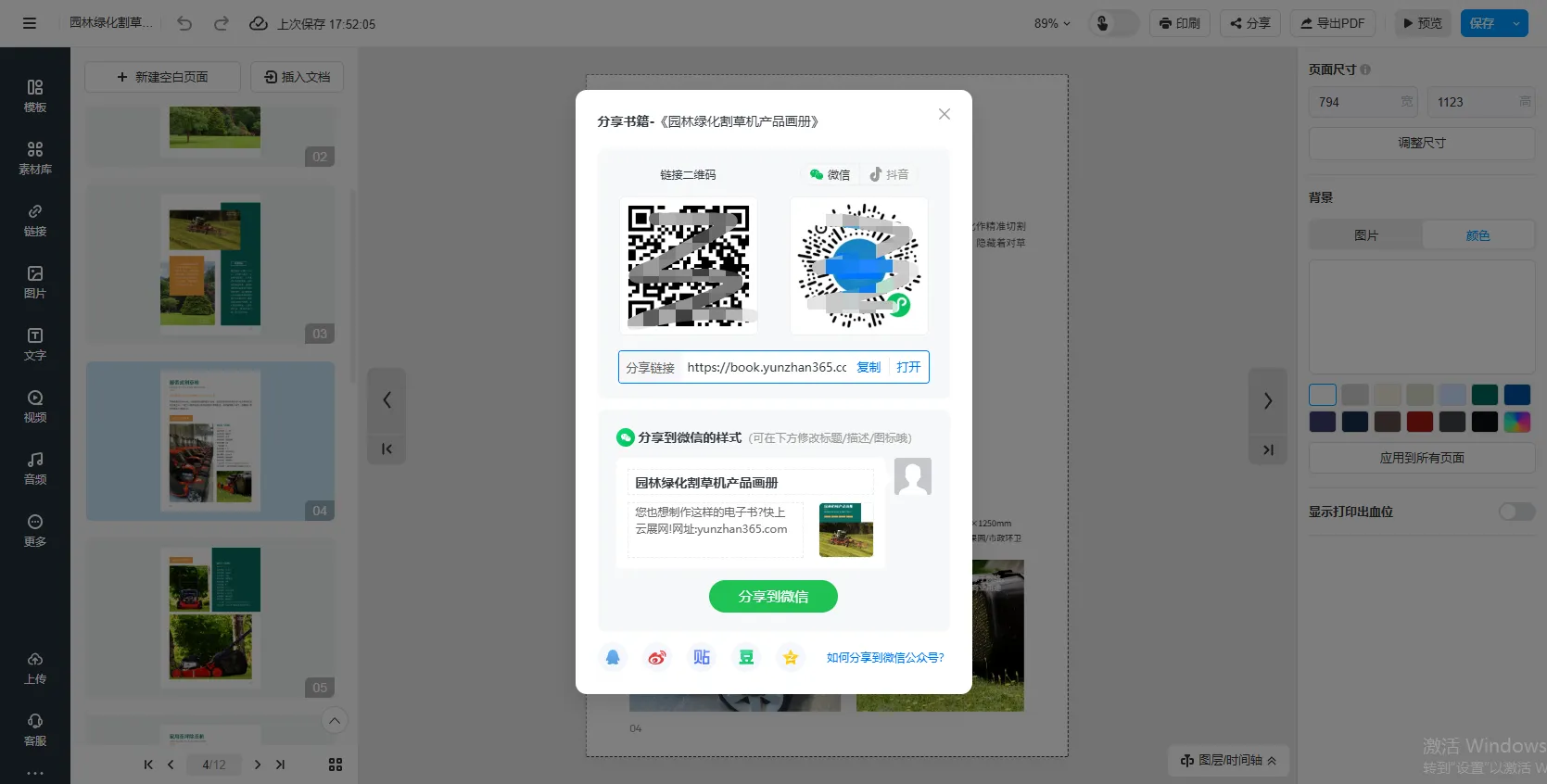Jump canvas to first page button

pos(387,449)
